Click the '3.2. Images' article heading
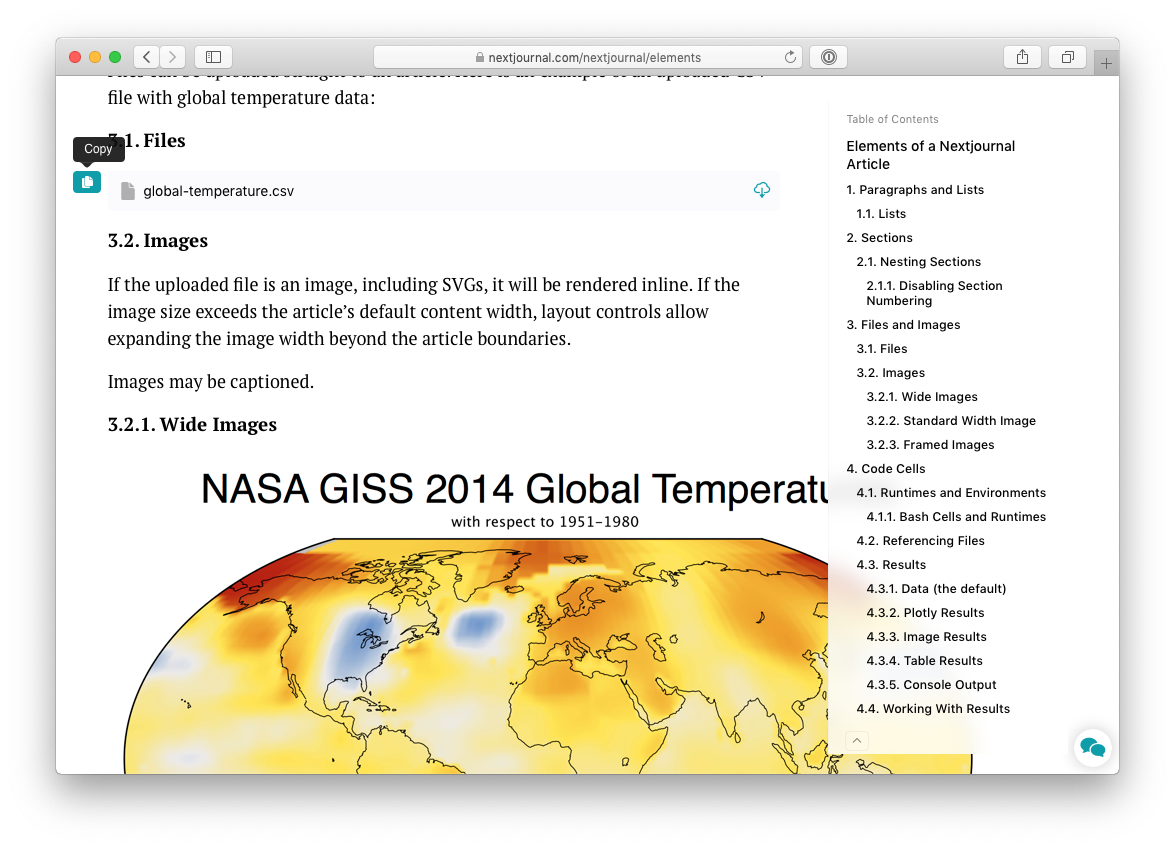The width and height of the screenshot is (1175, 848). pyautogui.click(x=157, y=240)
